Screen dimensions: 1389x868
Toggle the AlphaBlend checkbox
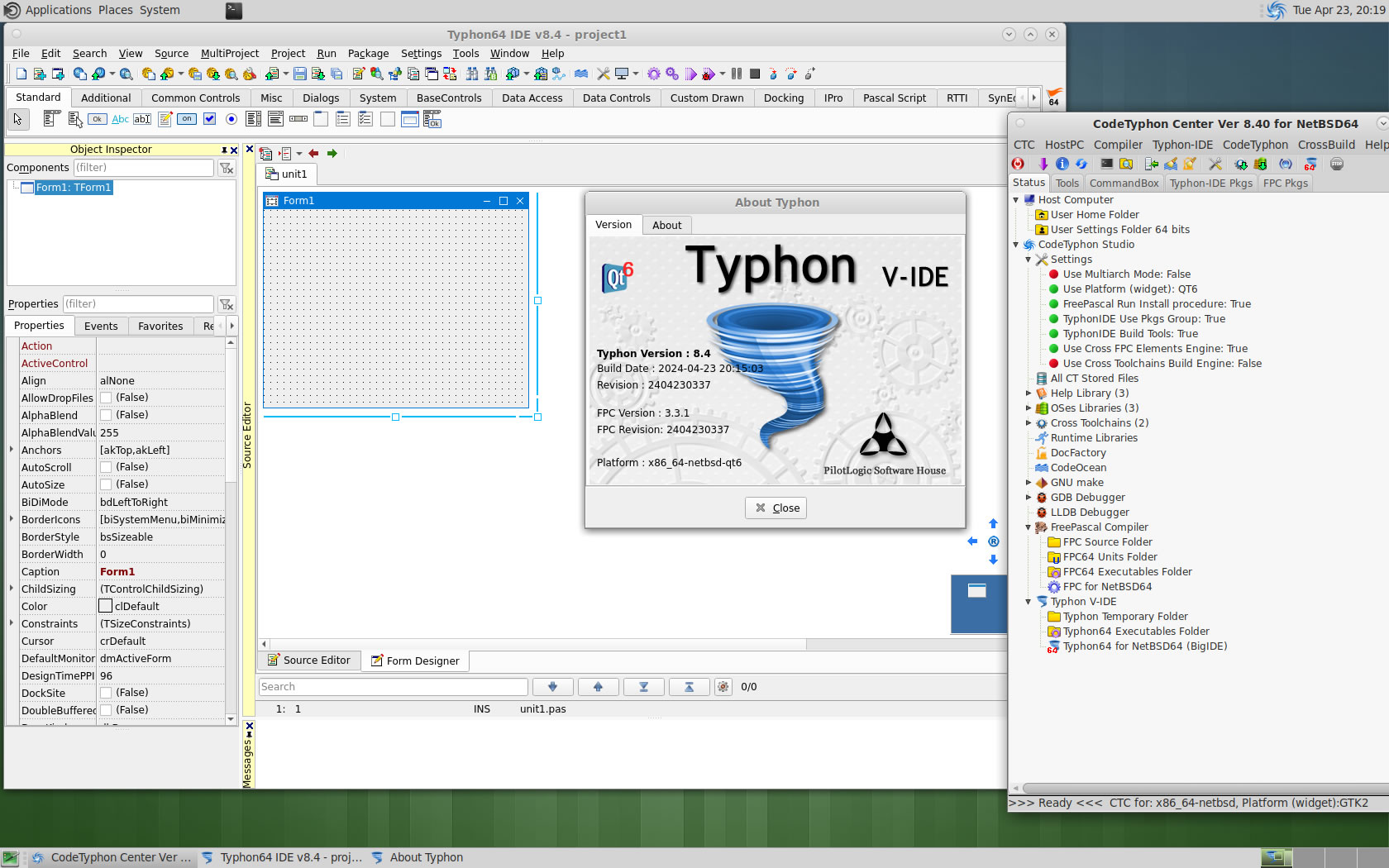tap(106, 415)
